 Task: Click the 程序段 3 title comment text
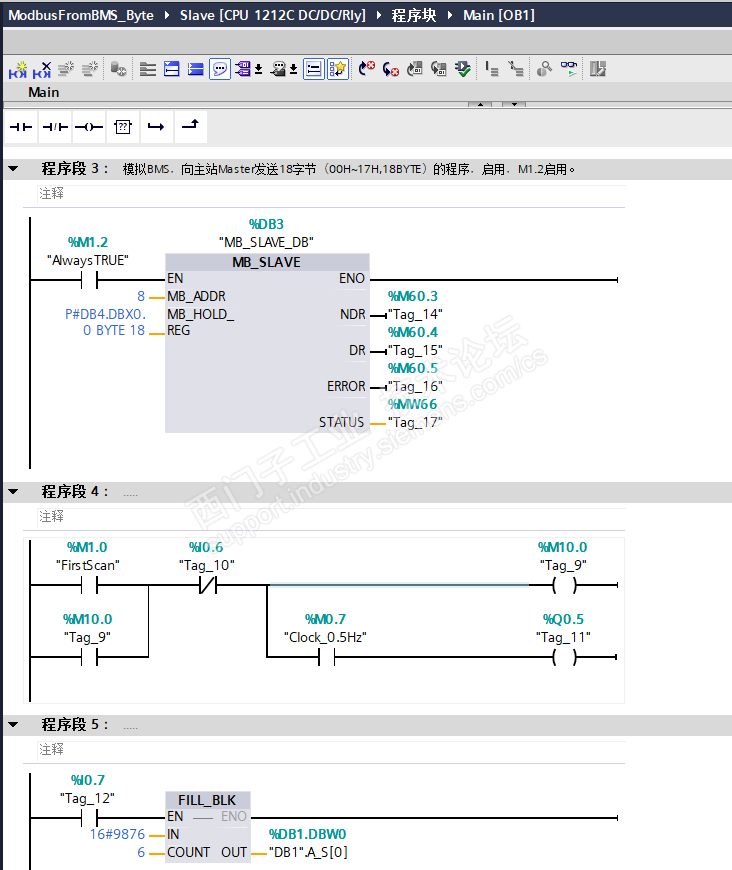click(x=349, y=169)
